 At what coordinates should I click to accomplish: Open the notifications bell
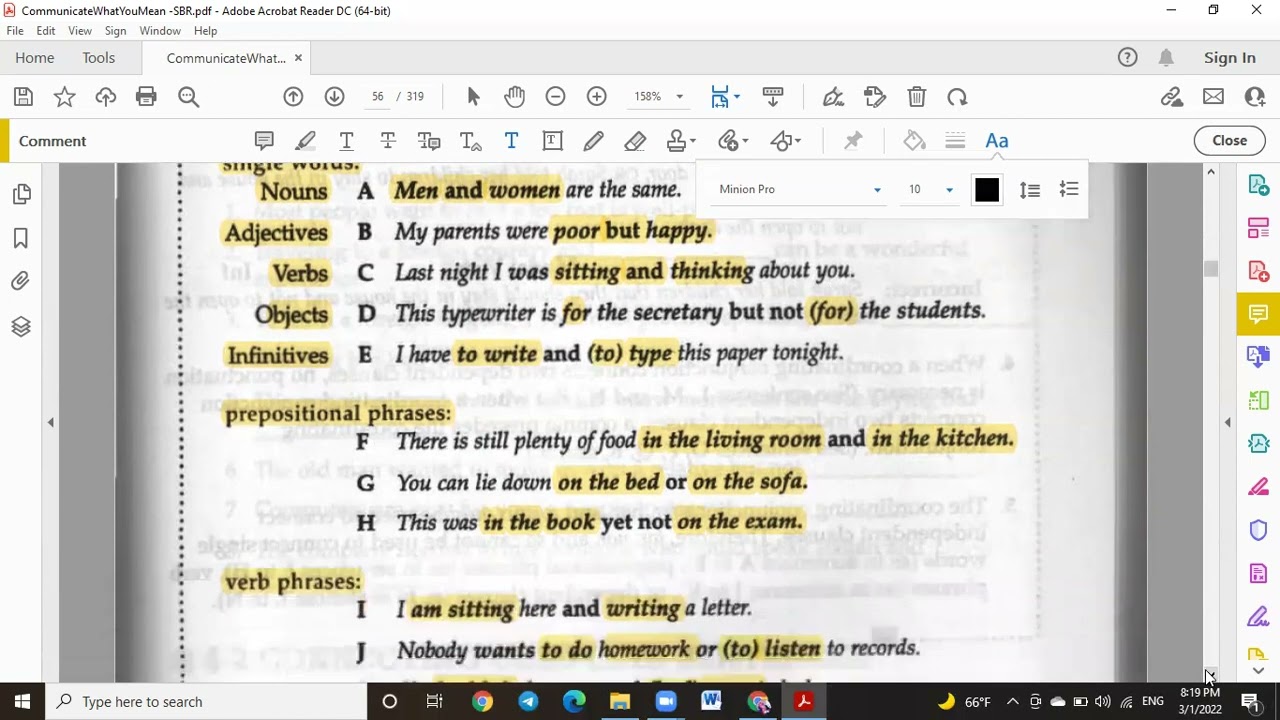point(1166,58)
